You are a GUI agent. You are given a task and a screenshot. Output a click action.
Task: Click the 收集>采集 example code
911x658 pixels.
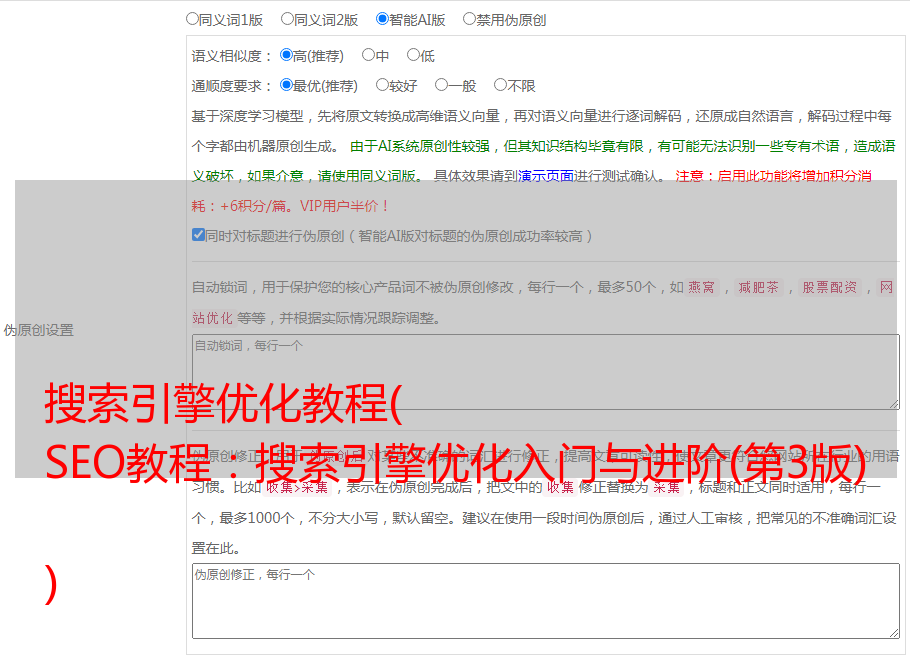click(x=297, y=487)
